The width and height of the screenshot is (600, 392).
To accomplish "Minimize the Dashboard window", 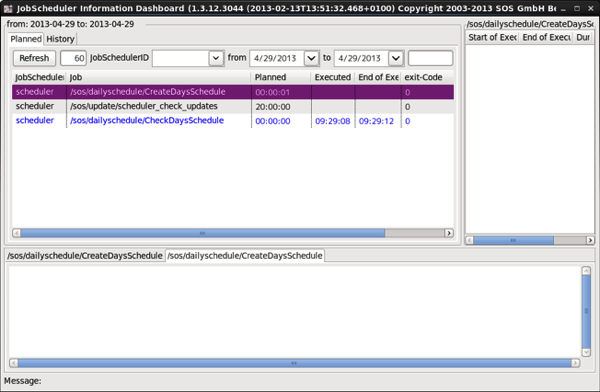I will click(563, 8).
